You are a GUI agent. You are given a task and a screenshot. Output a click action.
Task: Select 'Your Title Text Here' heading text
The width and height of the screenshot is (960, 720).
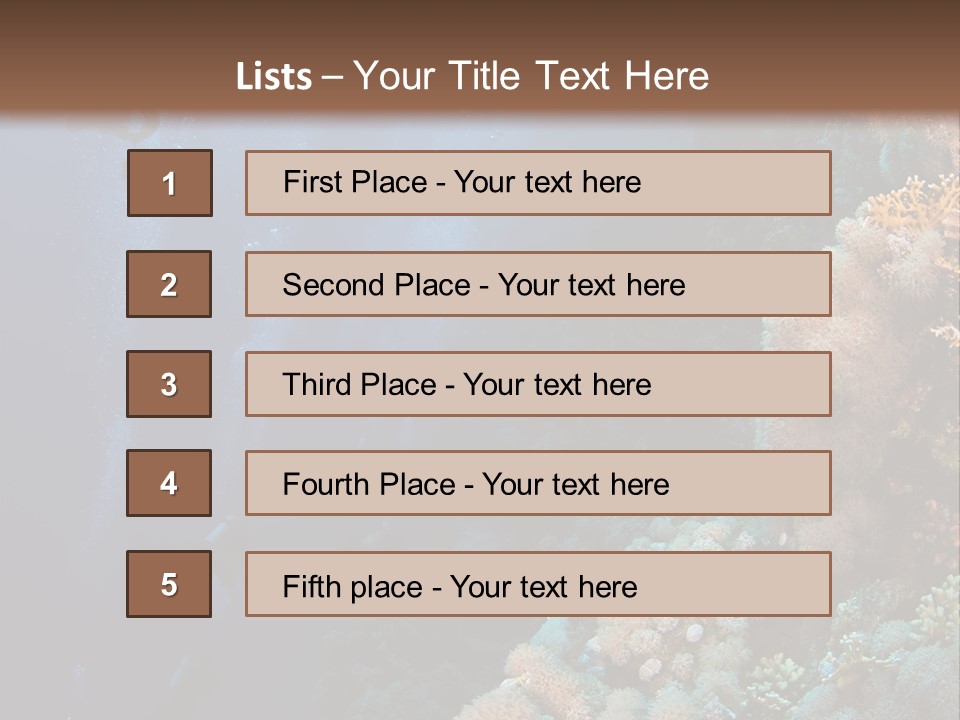(x=531, y=76)
